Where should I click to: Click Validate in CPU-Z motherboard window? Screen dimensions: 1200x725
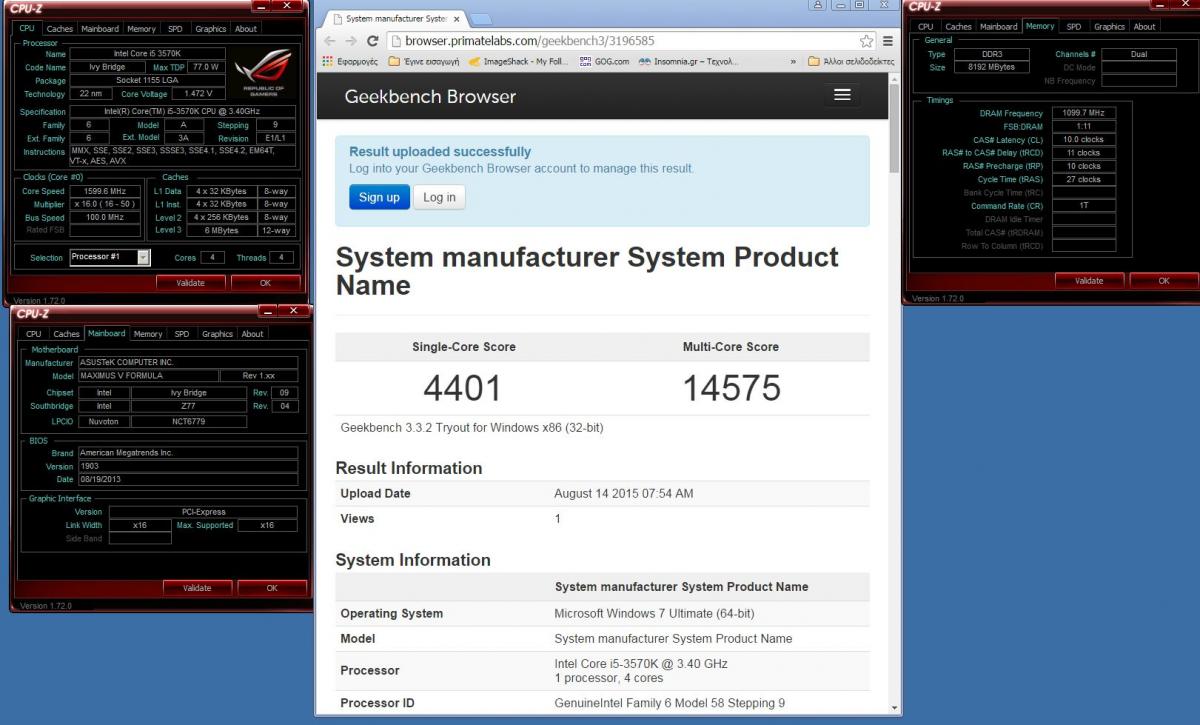(197, 588)
